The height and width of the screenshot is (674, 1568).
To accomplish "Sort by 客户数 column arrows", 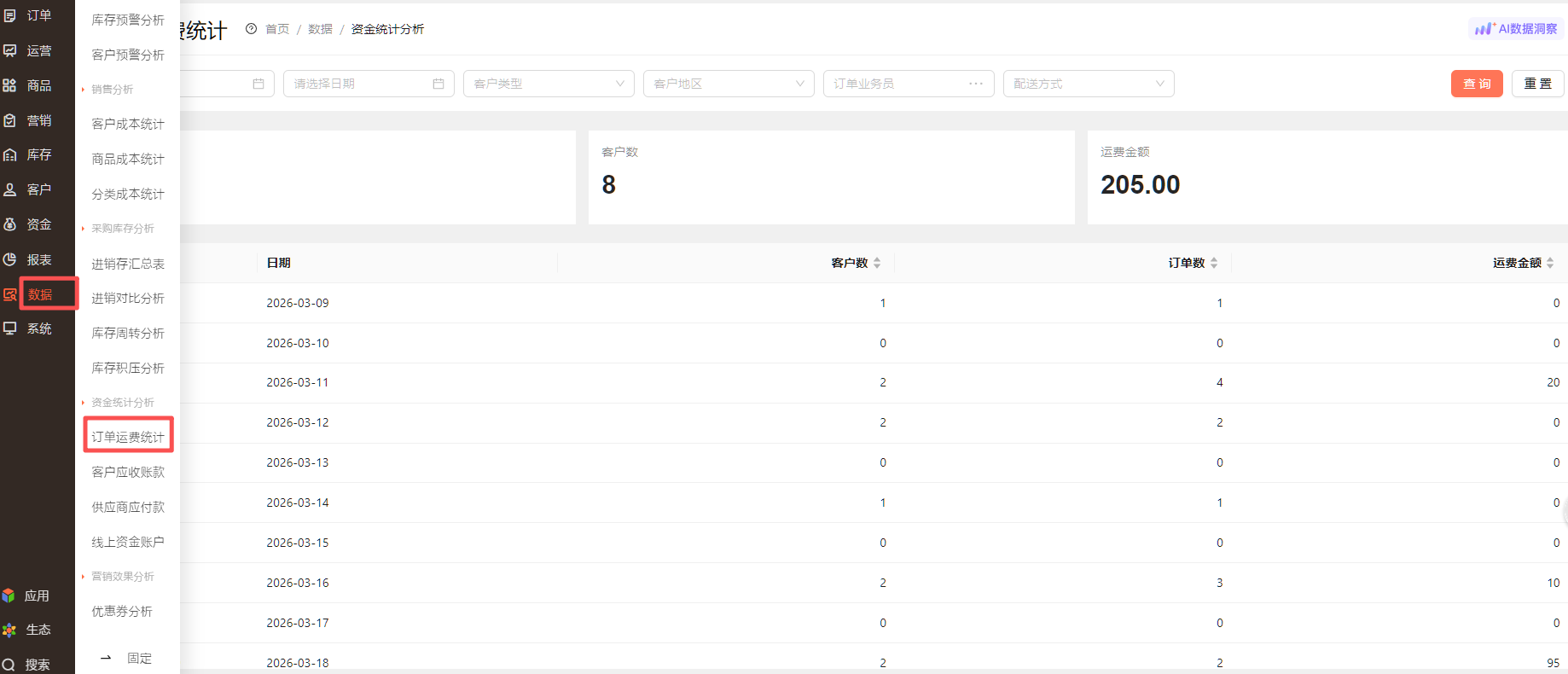I will [x=877, y=263].
